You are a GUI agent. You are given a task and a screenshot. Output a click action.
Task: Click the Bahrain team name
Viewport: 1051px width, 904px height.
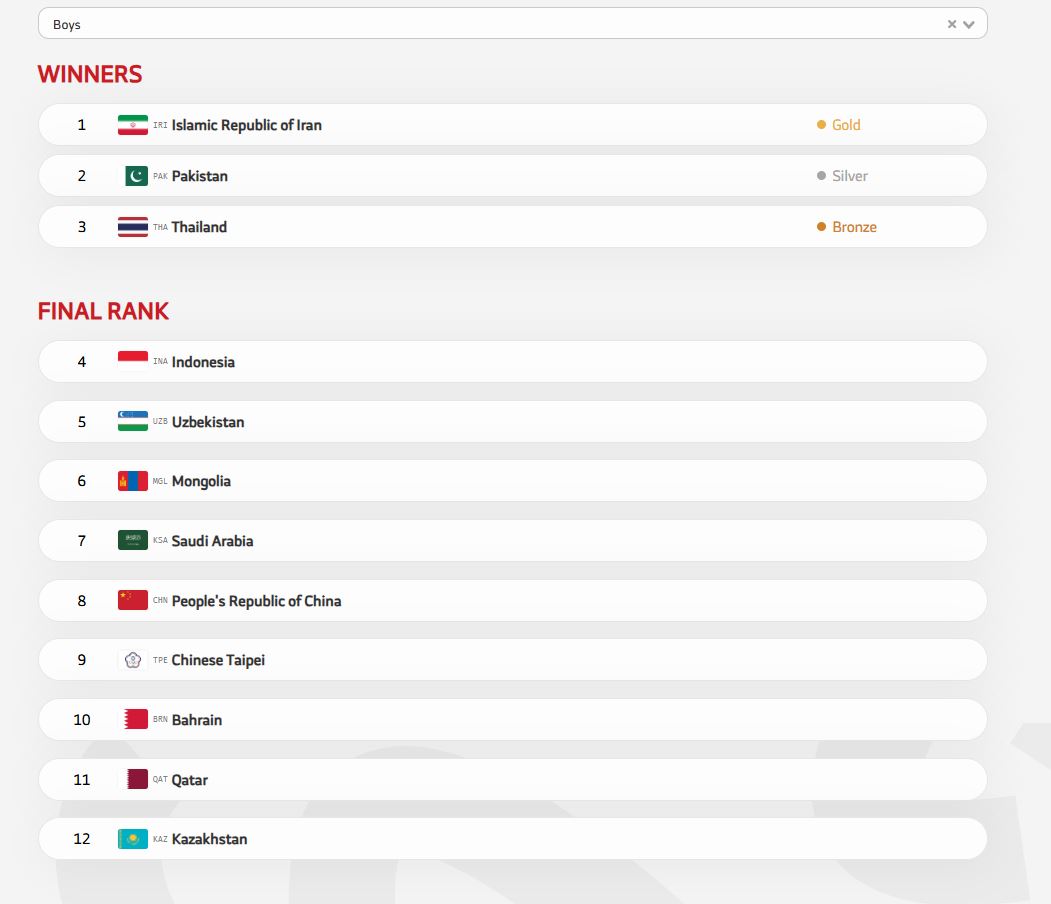pyautogui.click(x=197, y=720)
